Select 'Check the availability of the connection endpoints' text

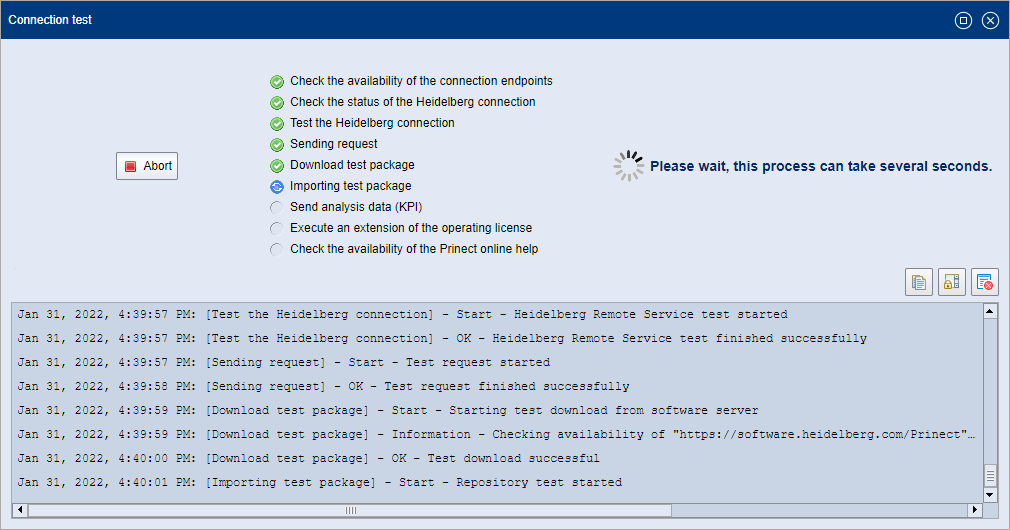point(421,81)
